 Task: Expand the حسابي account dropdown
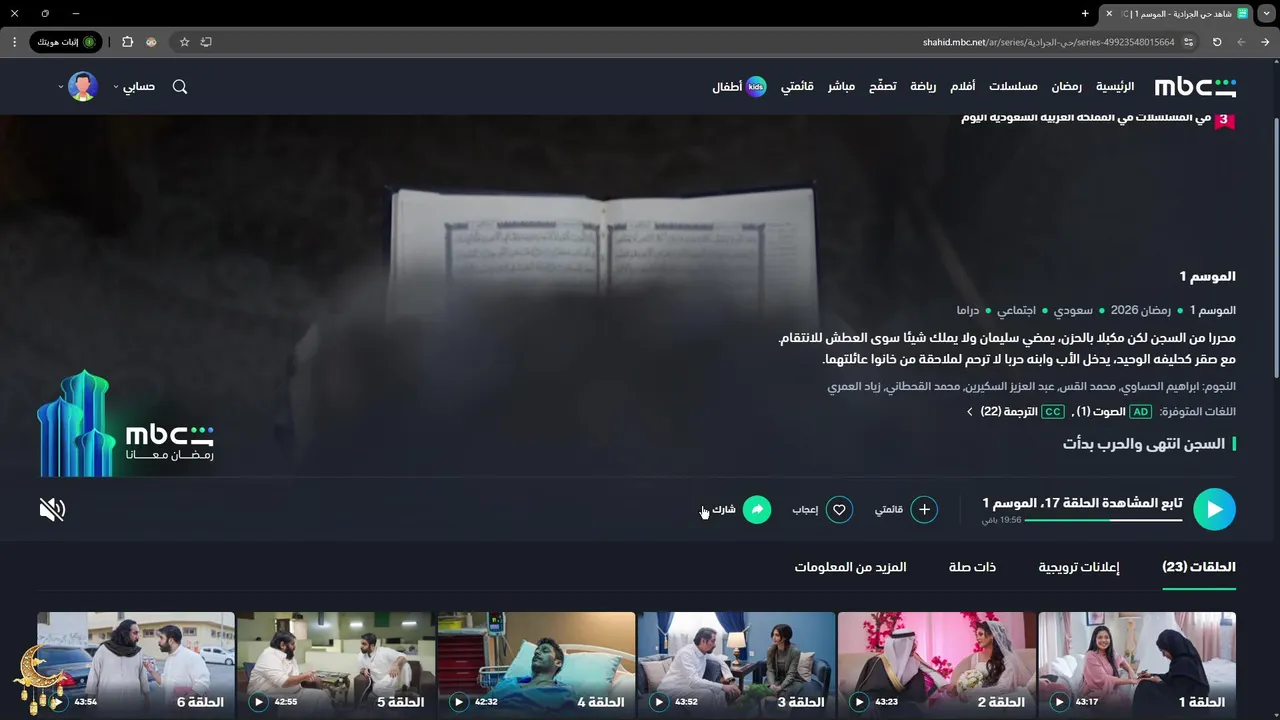coord(135,87)
